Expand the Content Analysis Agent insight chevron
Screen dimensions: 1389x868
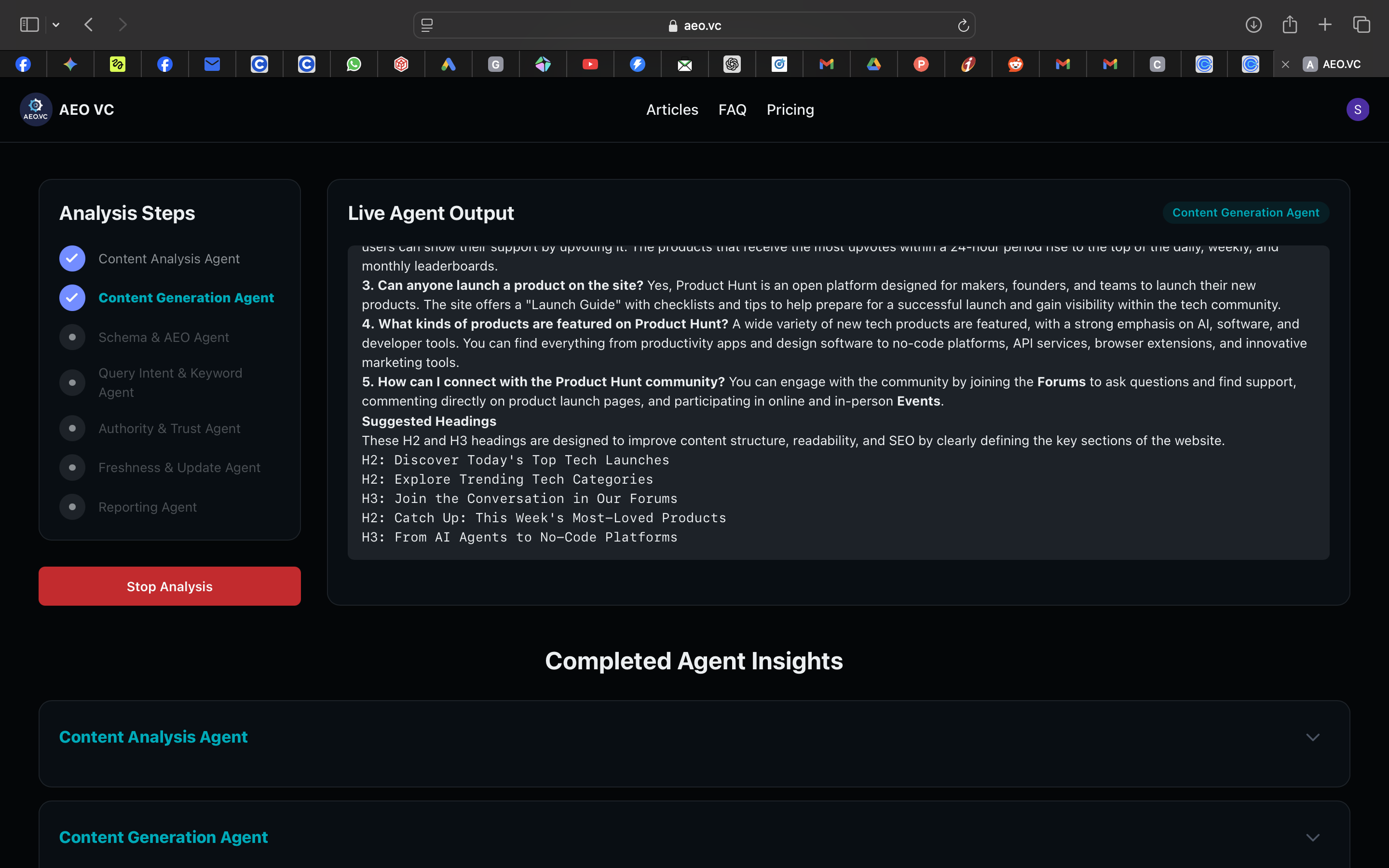coord(1313,737)
